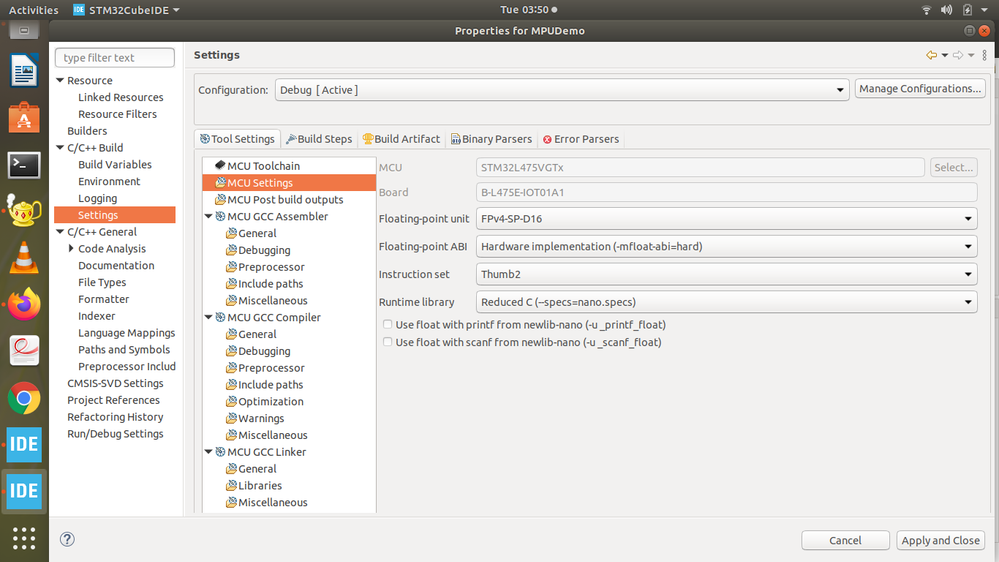Expand the Code Analysis node
Viewport: 999px width, 562px height.
[71, 249]
